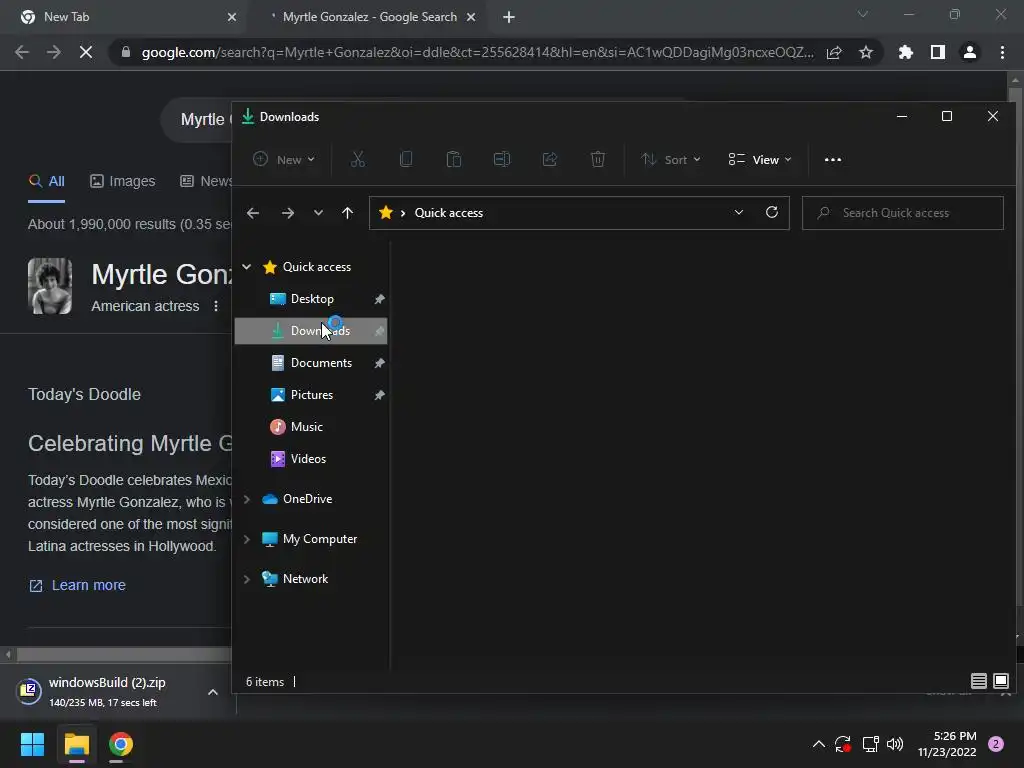Click the Share icon in Explorer toolbar
This screenshot has height=768, width=1024.
[x=550, y=159]
